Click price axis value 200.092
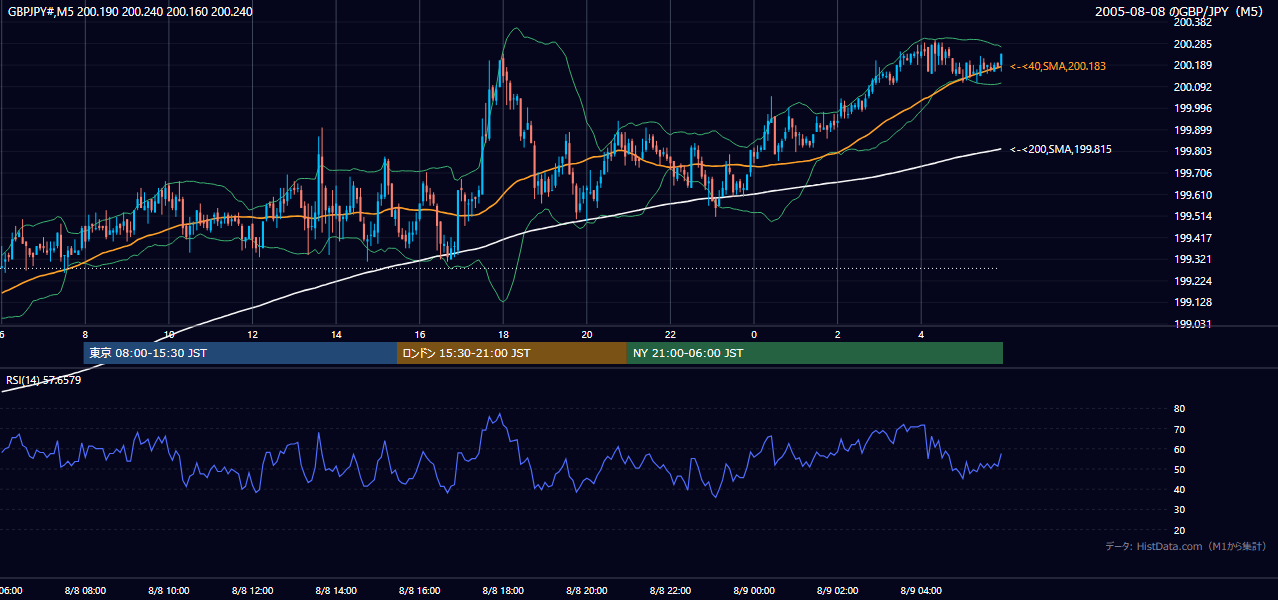This screenshot has width=1278, height=600. (x=1192, y=87)
